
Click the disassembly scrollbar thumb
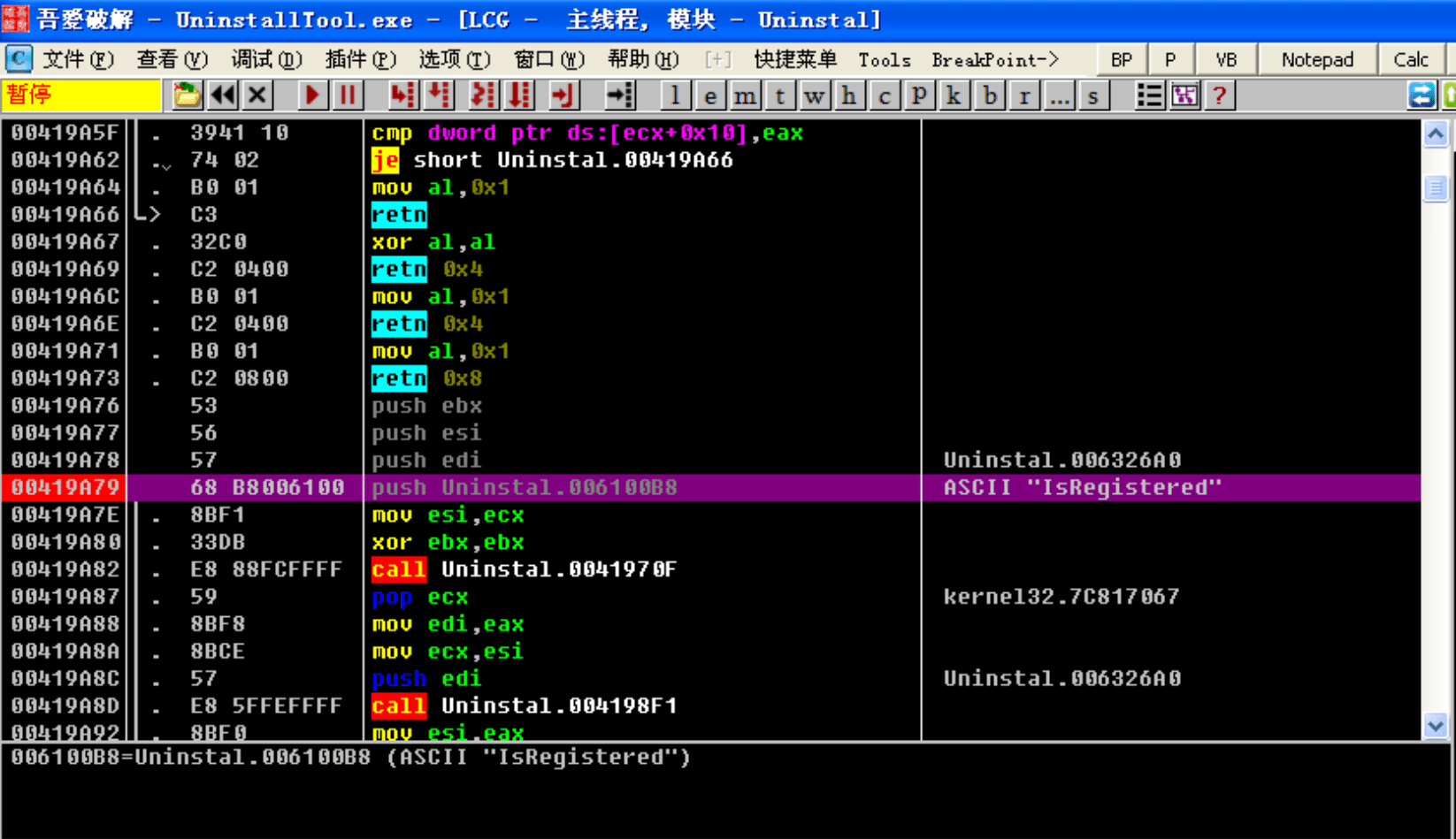point(1435,188)
